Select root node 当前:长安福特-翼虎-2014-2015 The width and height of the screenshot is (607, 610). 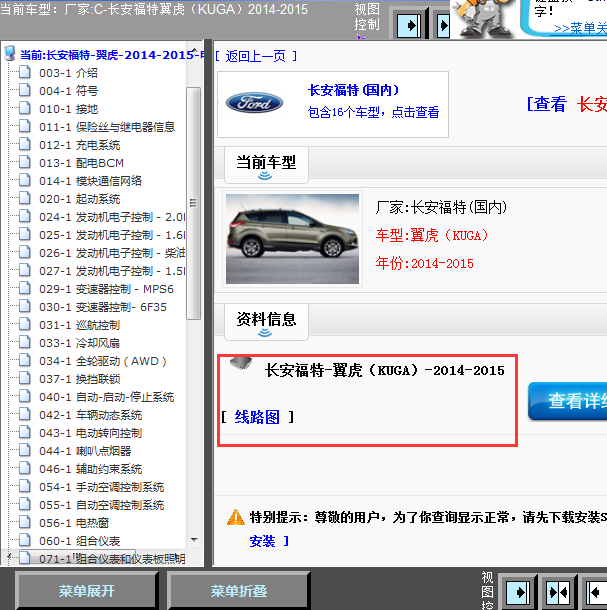[112, 55]
